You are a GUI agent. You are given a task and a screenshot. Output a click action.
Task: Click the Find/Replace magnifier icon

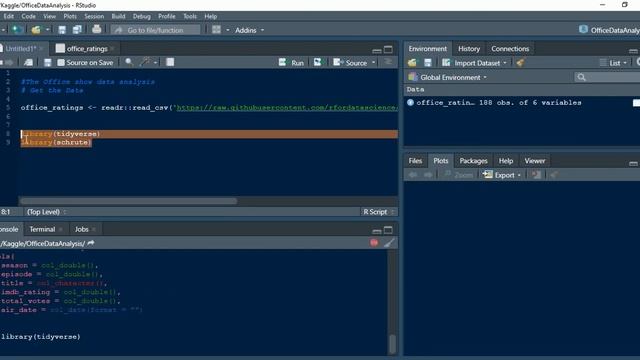(x=129, y=62)
